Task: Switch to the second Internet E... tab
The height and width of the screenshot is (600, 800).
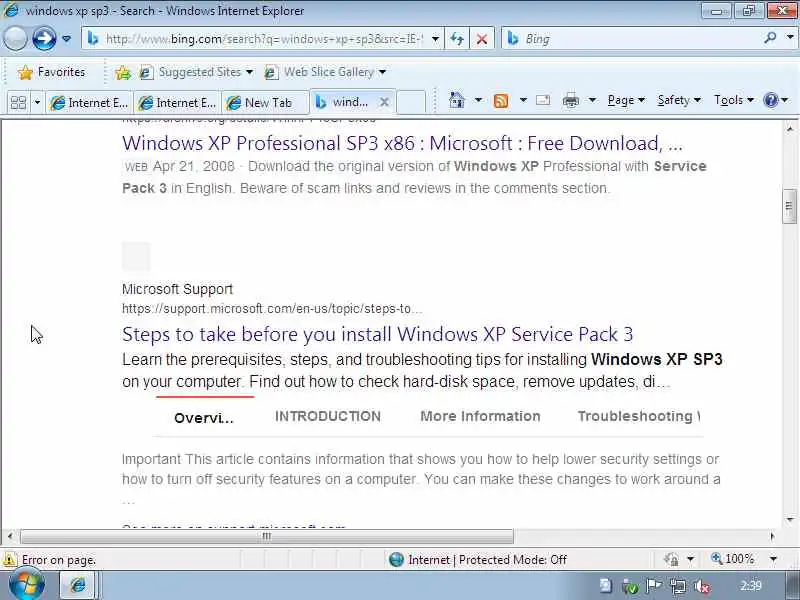Action: 177,103
